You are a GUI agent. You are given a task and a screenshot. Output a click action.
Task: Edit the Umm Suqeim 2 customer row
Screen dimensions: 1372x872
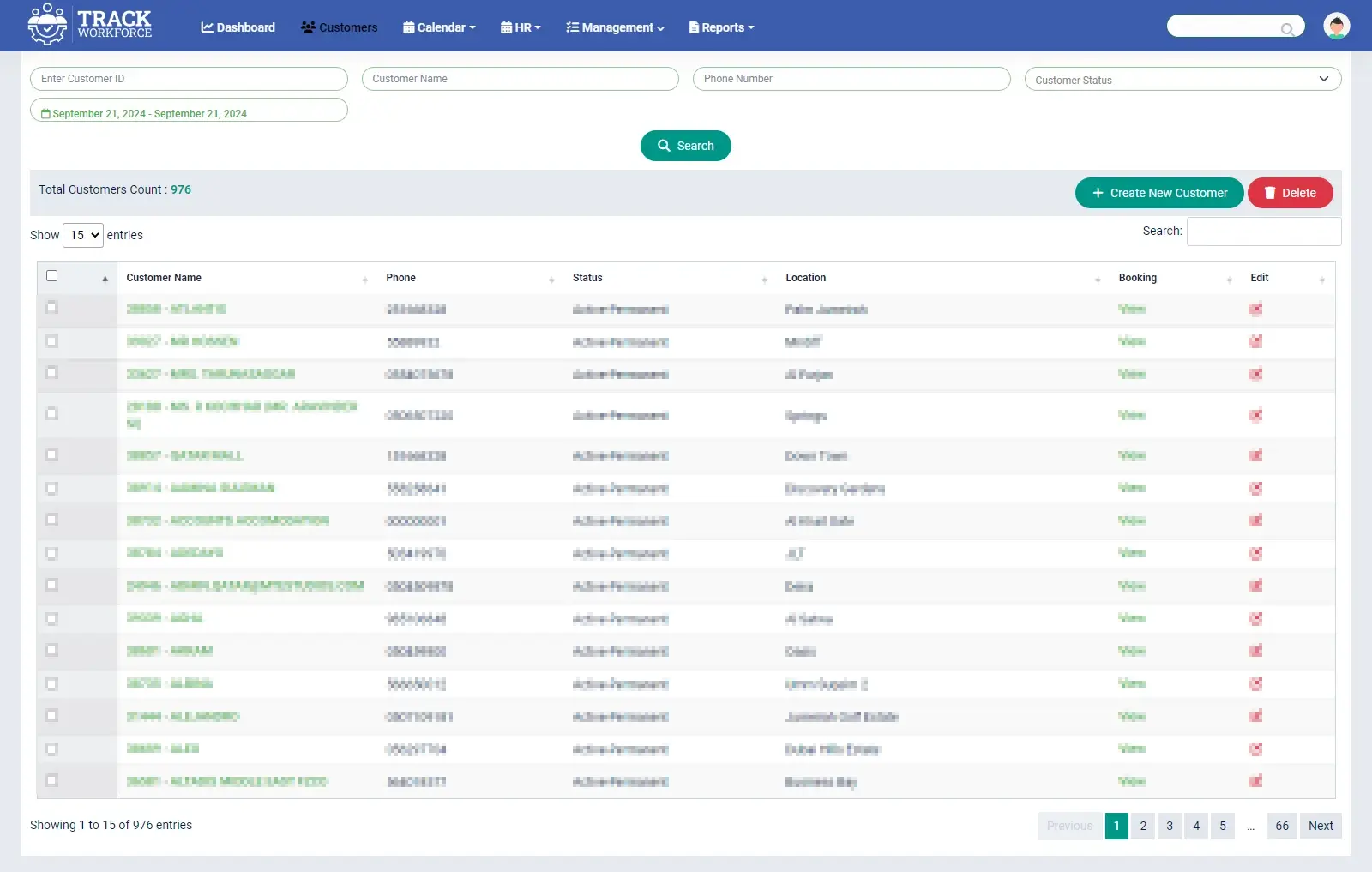point(1255,684)
